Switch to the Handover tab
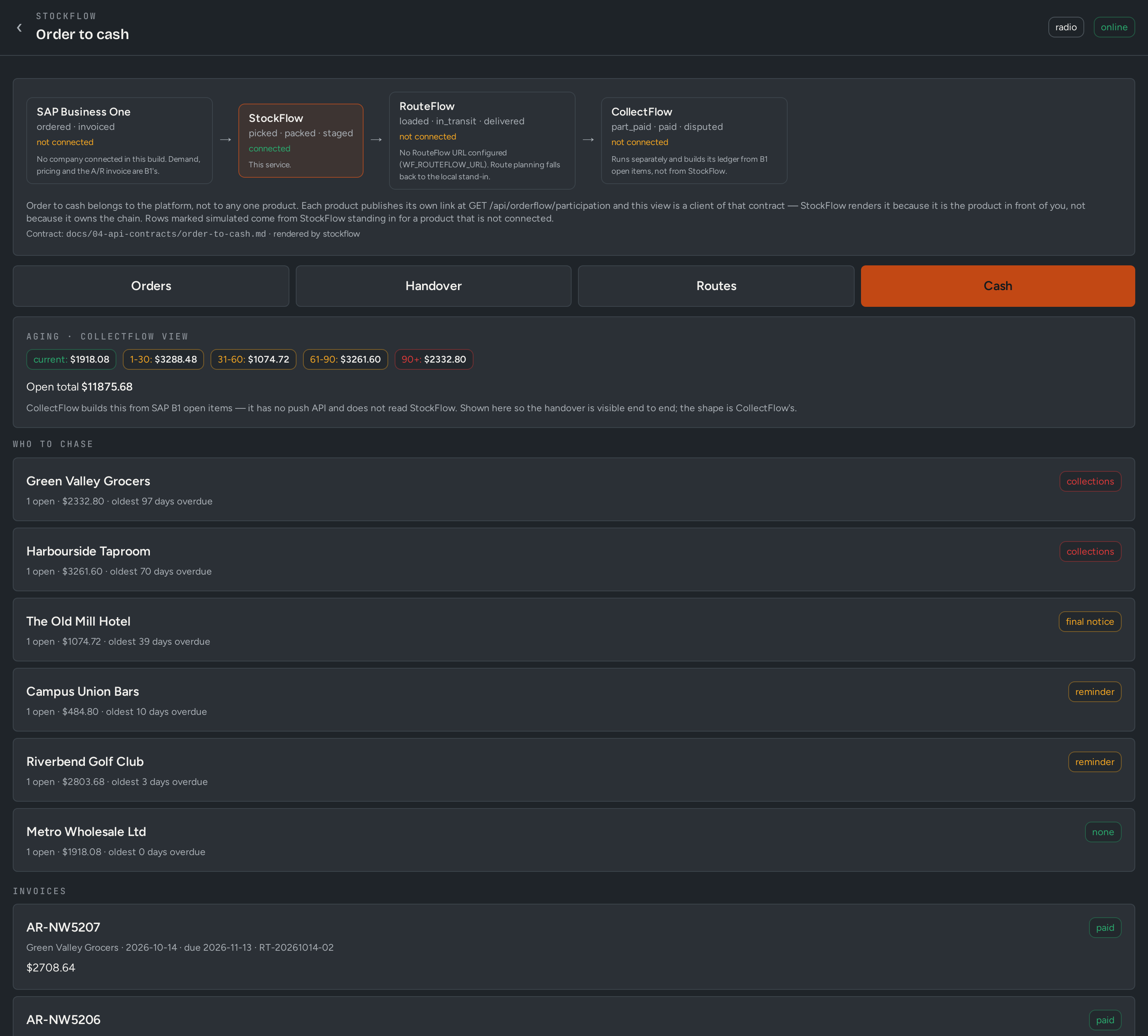 point(433,286)
